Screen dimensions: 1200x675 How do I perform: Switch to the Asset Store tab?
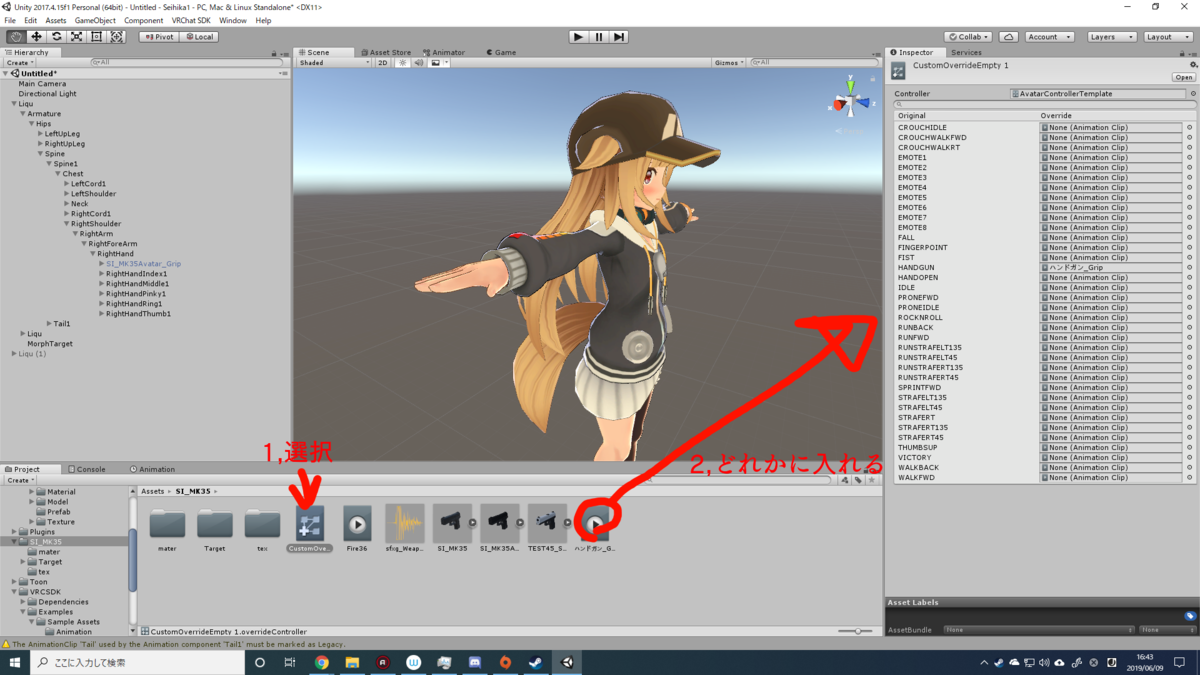click(386, 52)
